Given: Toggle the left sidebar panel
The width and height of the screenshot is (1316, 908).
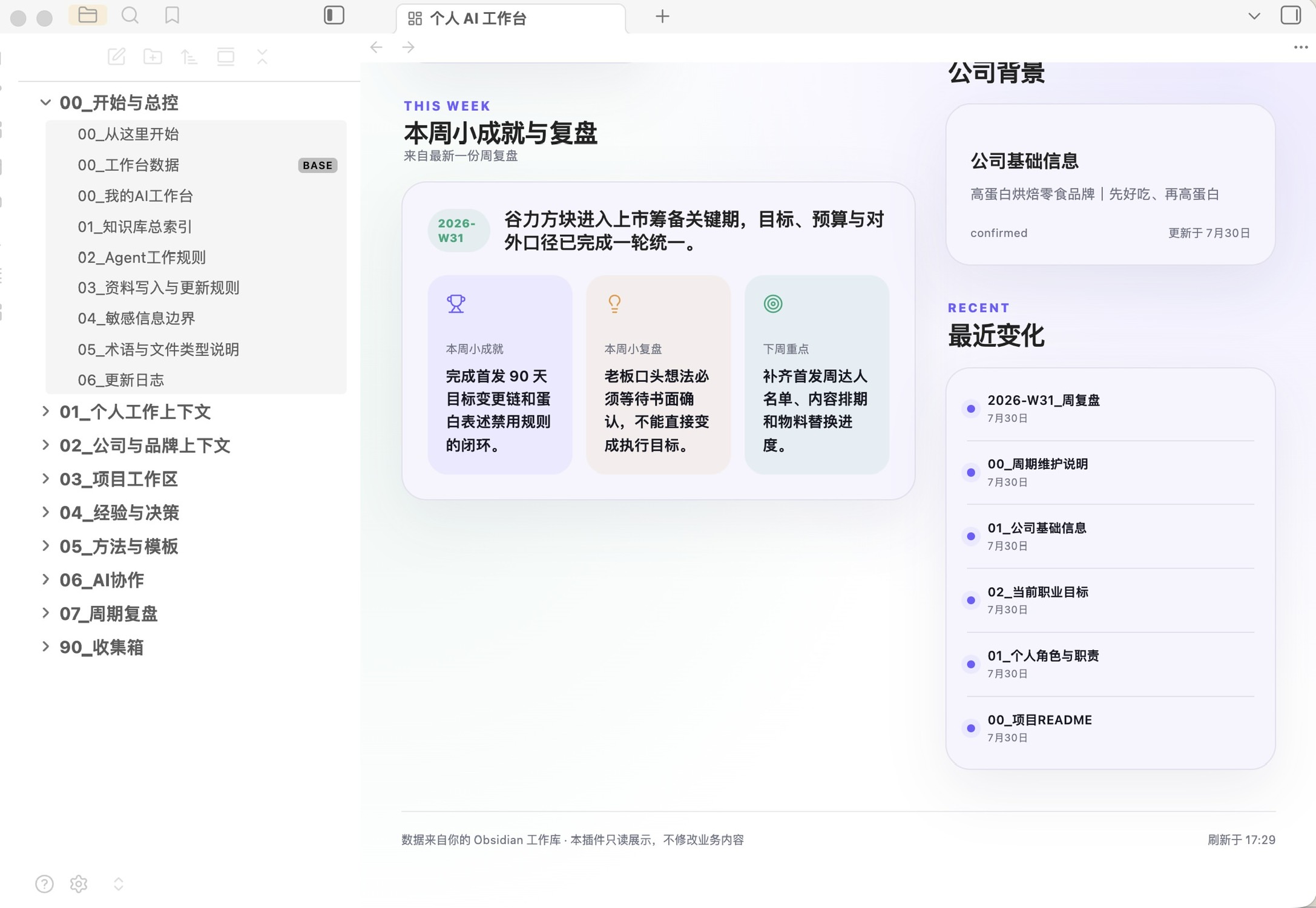Looking at the screenshot, I should click(334, 15).
